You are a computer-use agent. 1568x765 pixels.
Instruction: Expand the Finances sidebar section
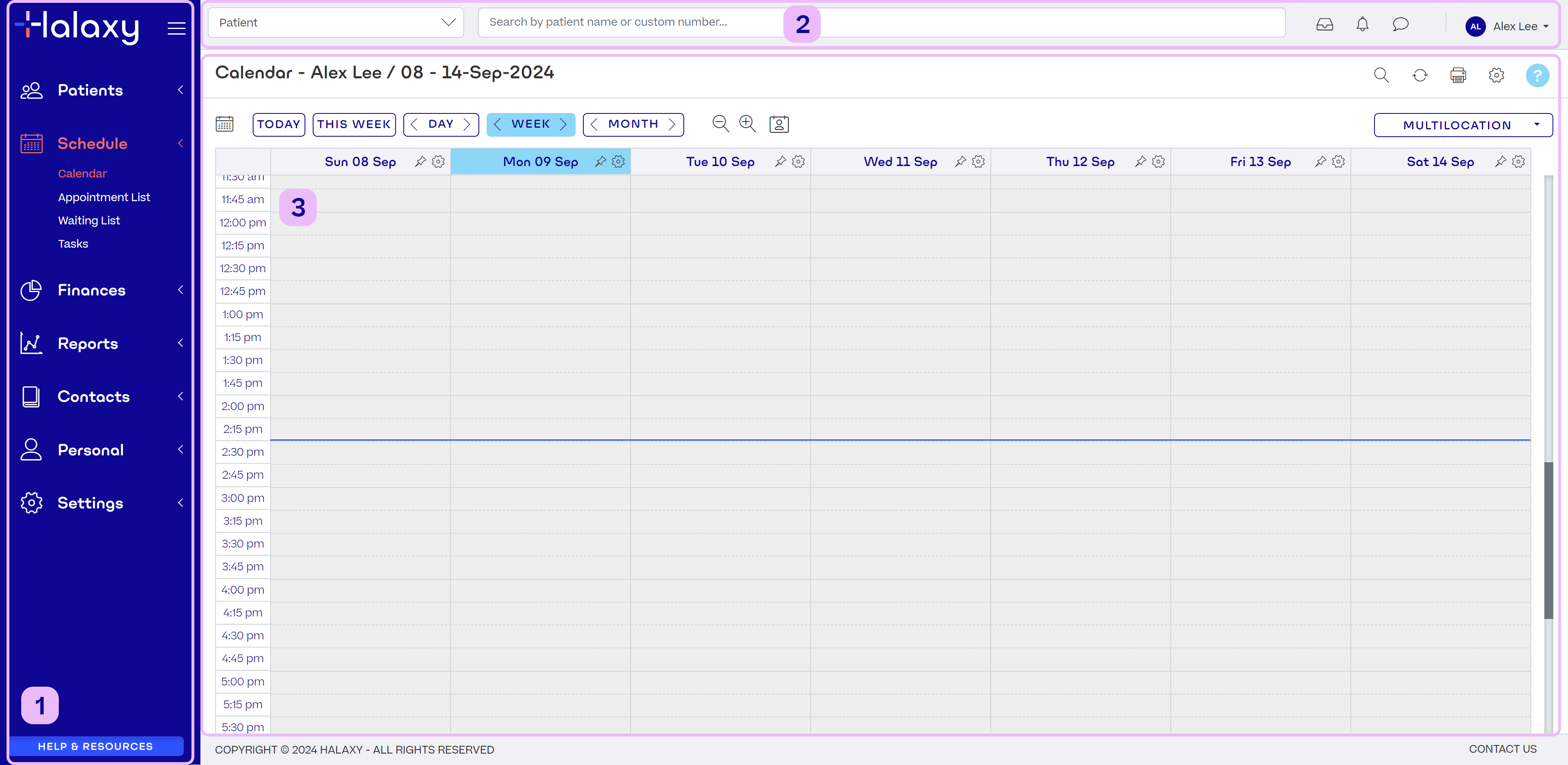(x=91, y=290)
